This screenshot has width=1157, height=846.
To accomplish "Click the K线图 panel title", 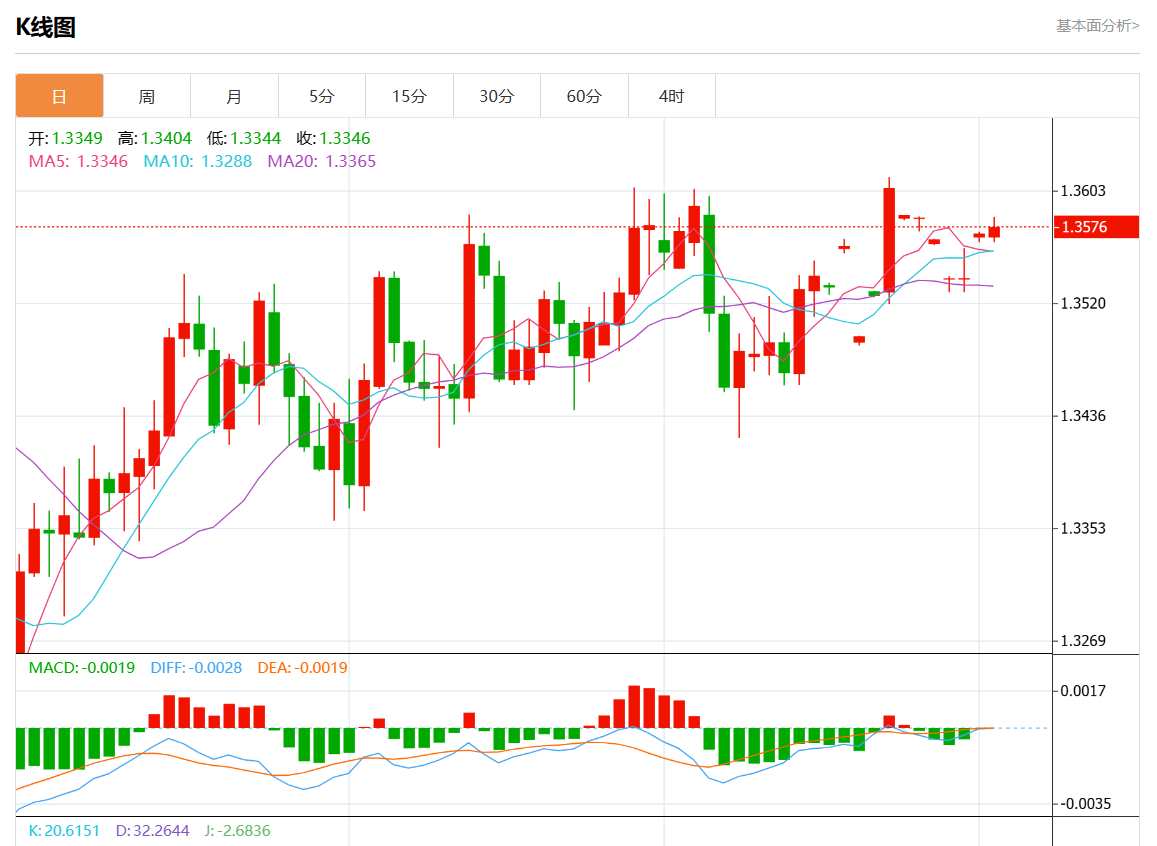I will point(46,28).
